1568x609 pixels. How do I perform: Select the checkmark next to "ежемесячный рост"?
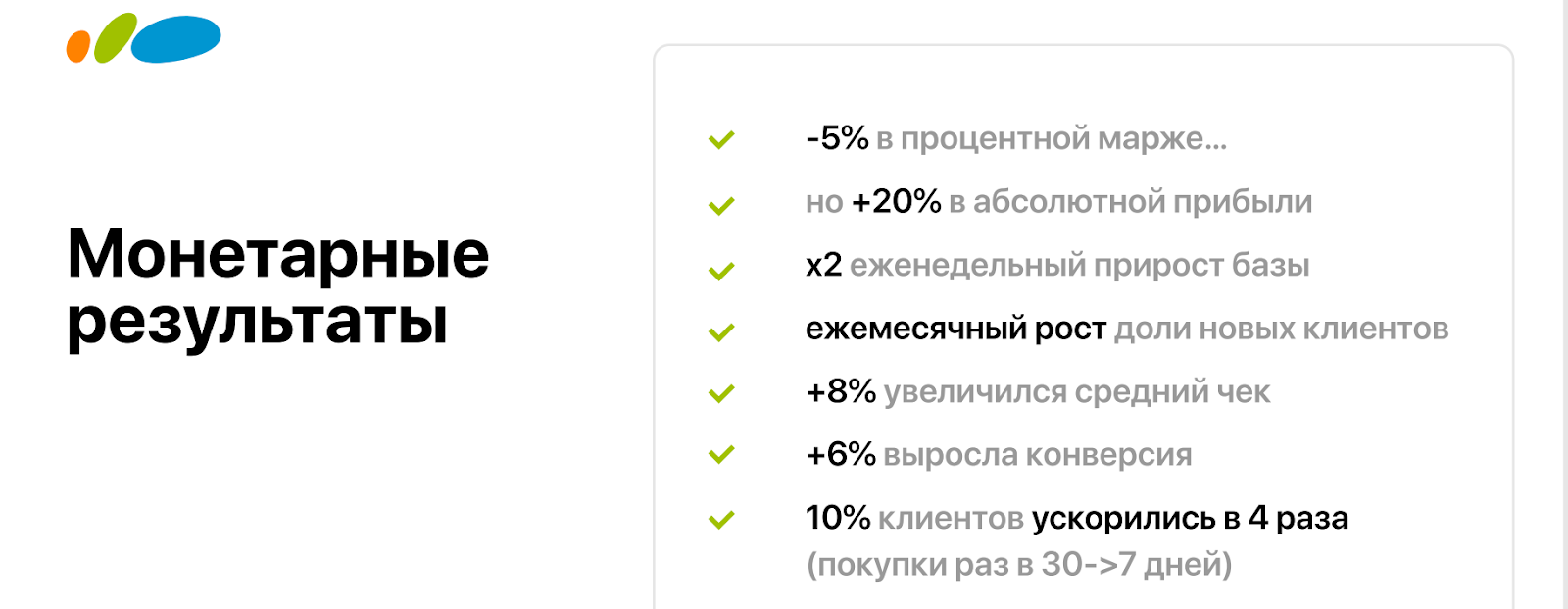tap(721, 332)
